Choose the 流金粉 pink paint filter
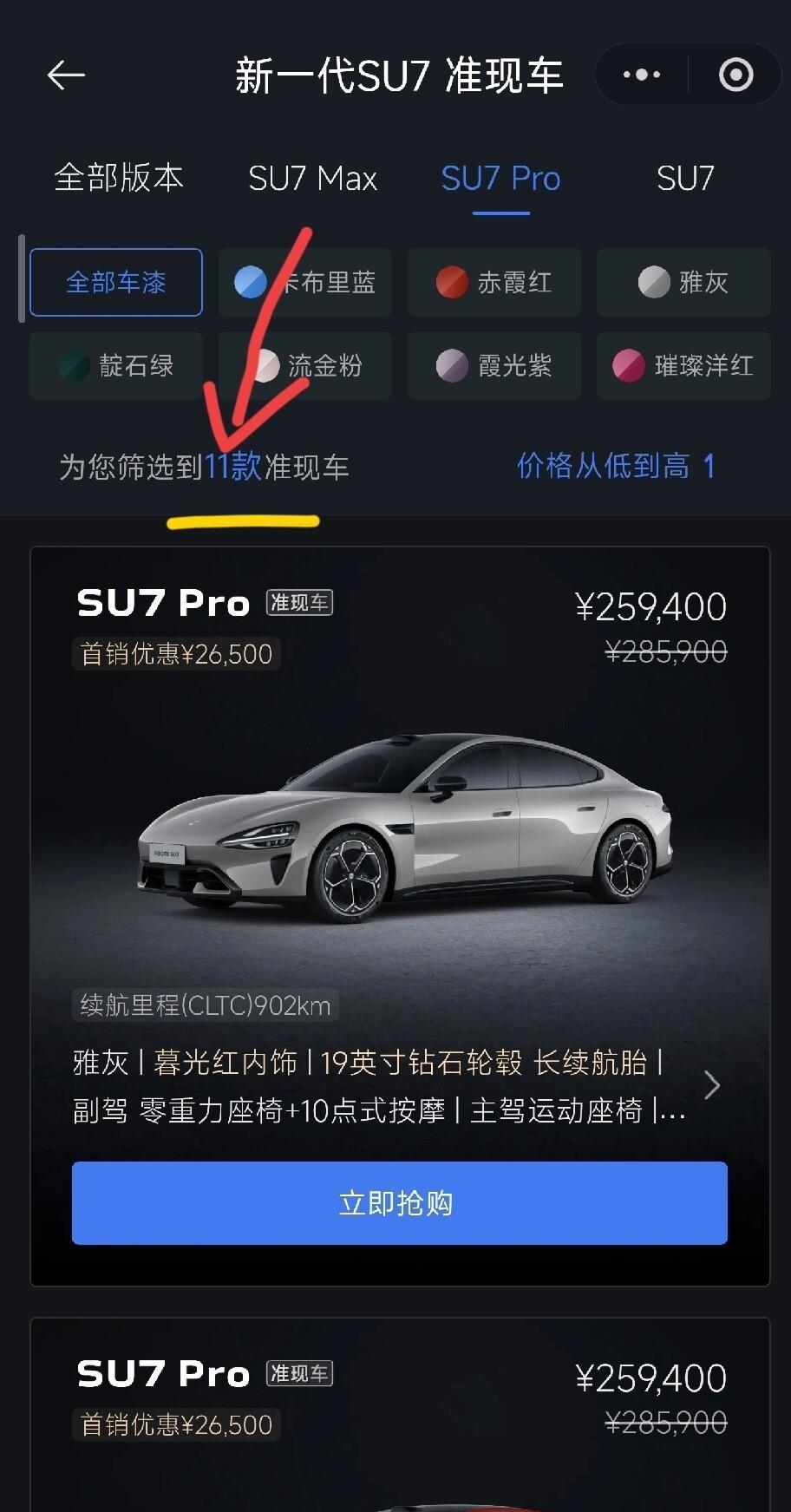 click(305, 365)
